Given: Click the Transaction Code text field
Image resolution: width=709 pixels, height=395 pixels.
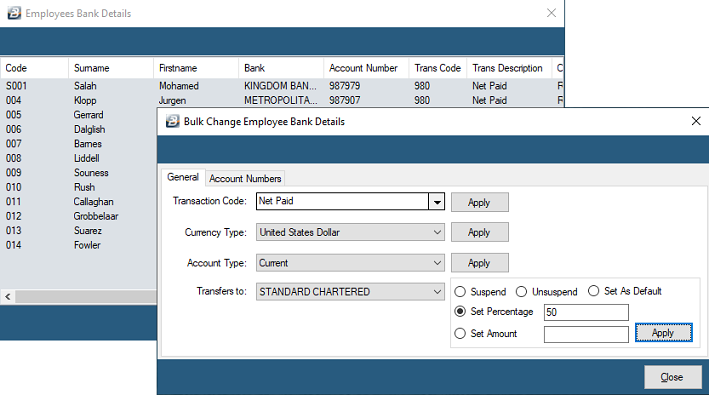Looking at the screenshot, I should coord(342,201).
